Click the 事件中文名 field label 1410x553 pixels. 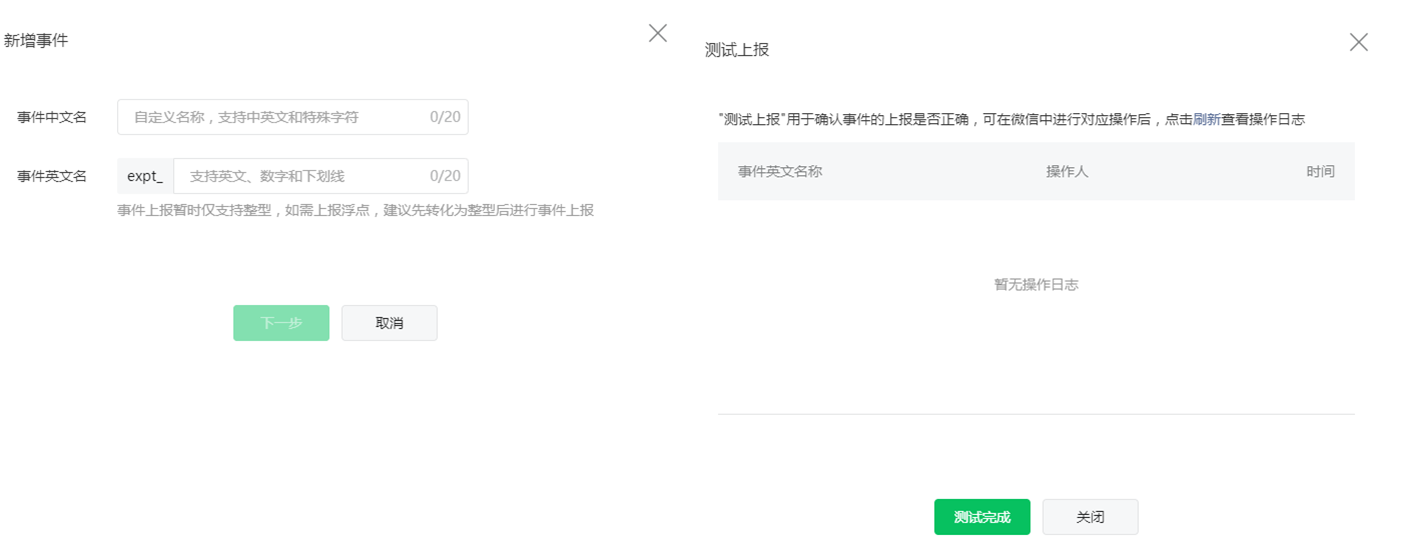click(52, 117)
